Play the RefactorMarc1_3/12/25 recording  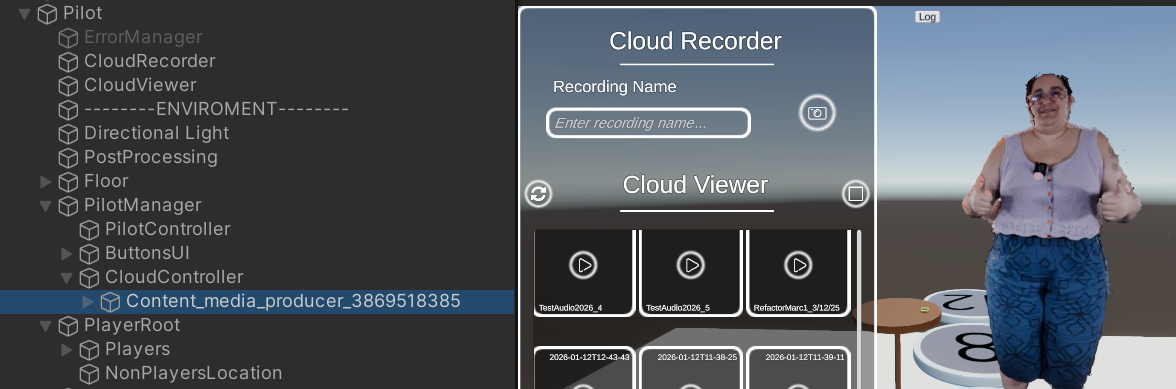[799, 265]
